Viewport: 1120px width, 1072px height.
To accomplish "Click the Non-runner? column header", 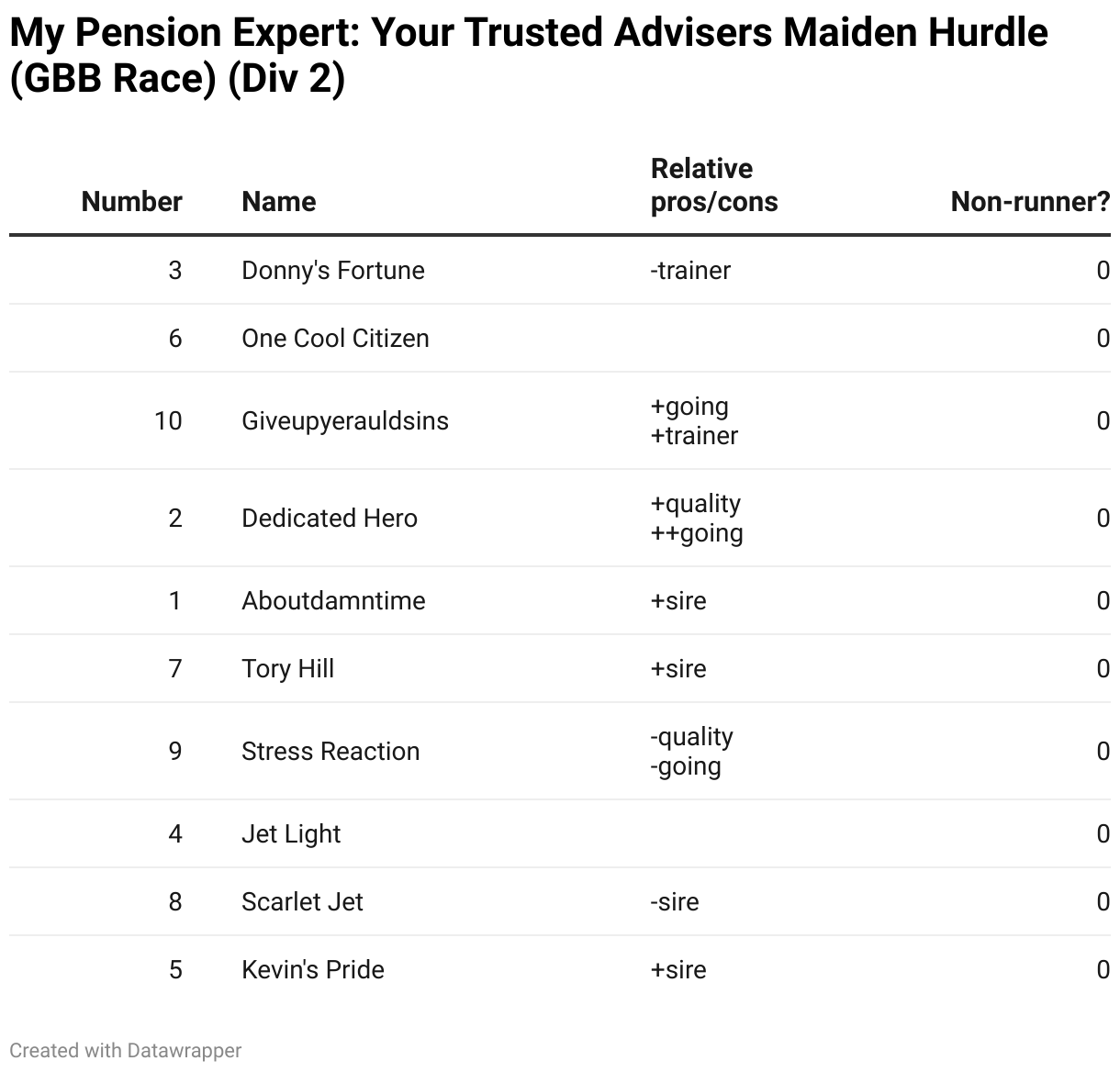I will [1030, 202].
